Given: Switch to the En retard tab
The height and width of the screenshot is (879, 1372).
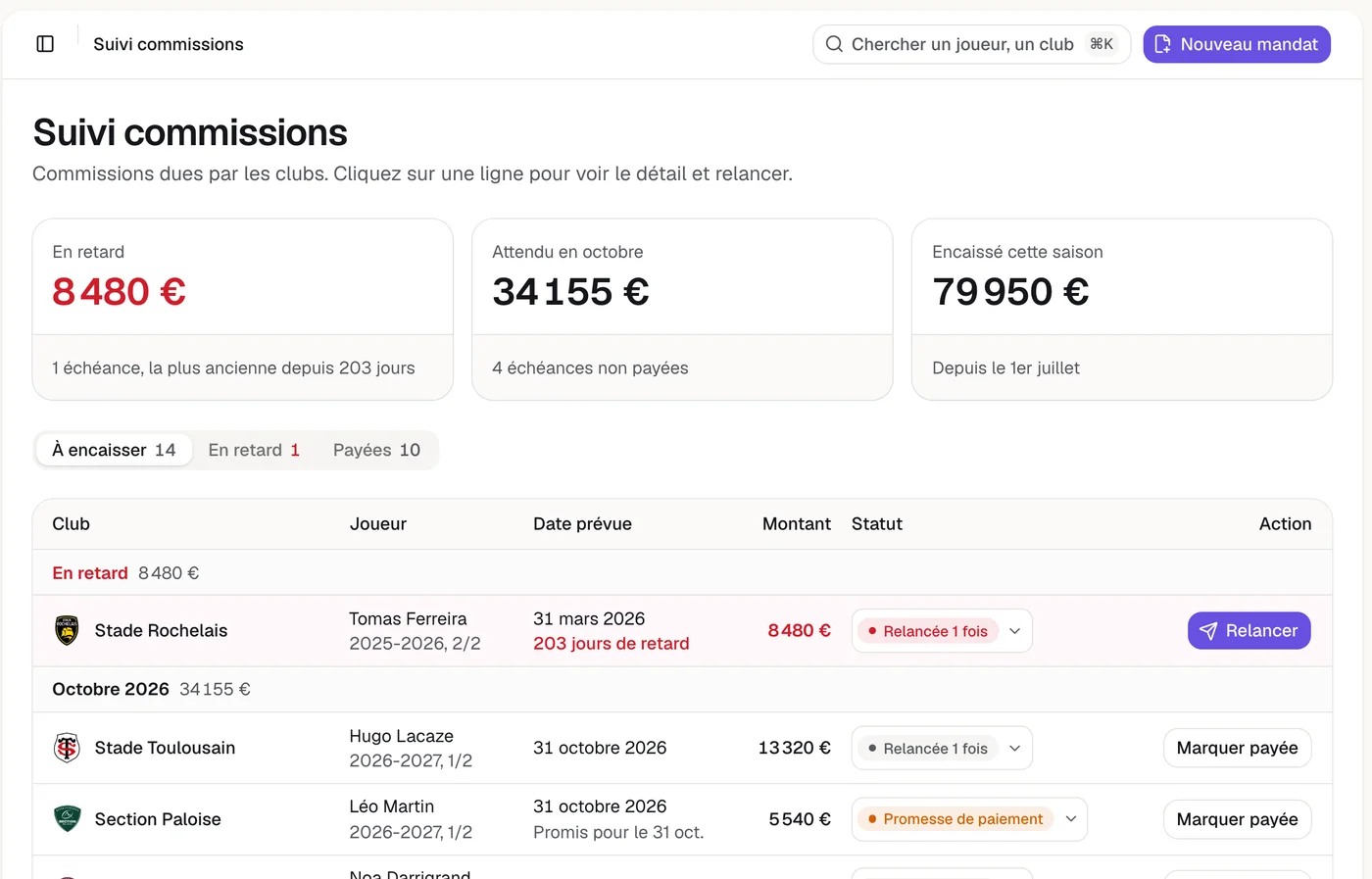Looking at the screenshot, I should point(254,450).
